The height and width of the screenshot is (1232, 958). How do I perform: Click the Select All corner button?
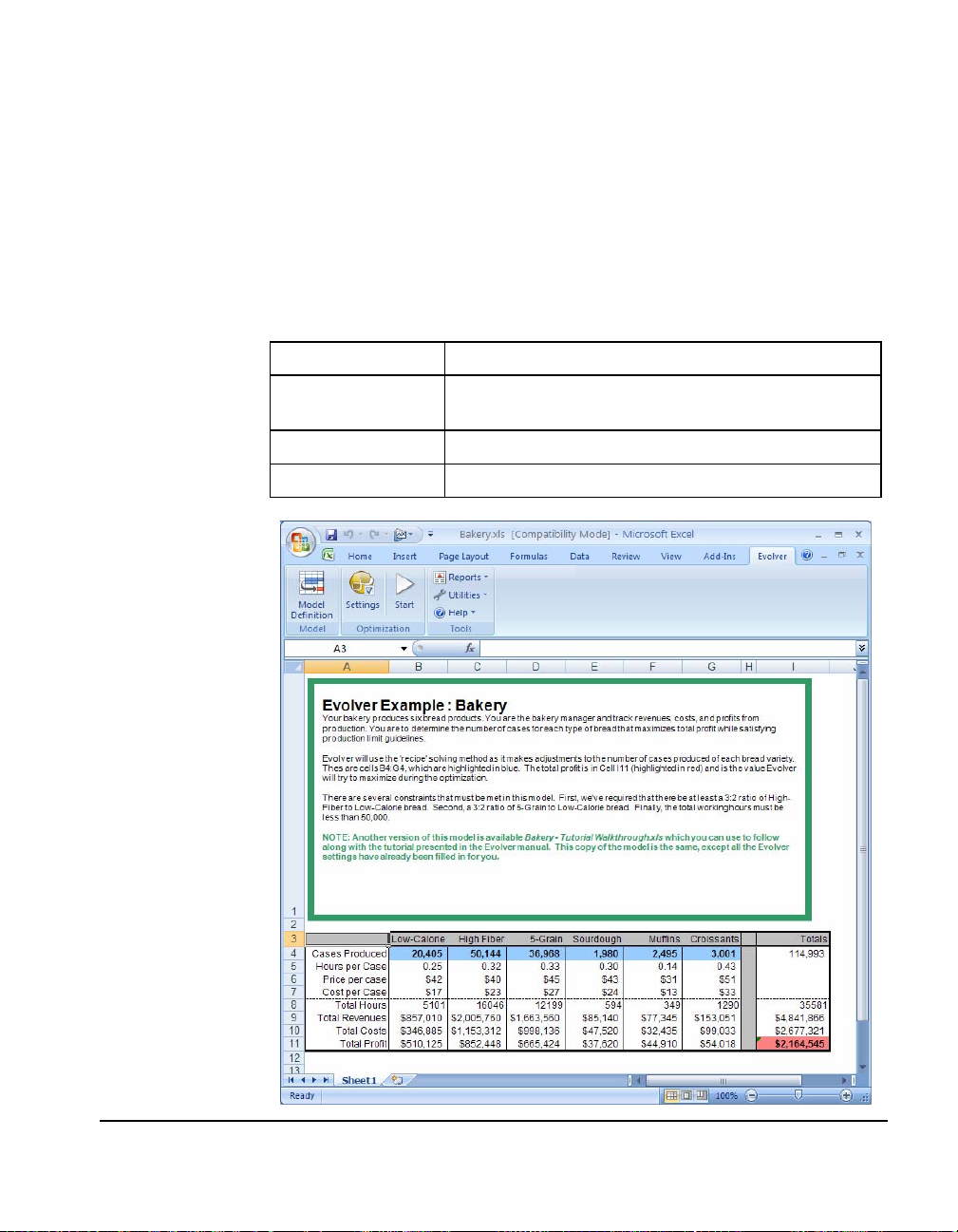[x=294, y=667]
